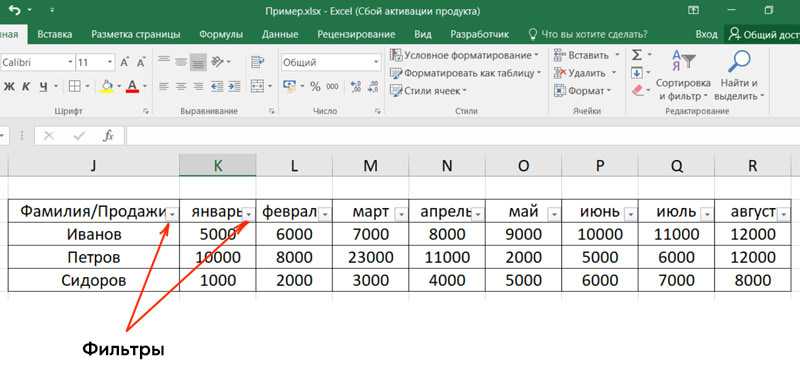Increase decimal places icon
Viewport: 800px width, 376px height.
(356, 87)
